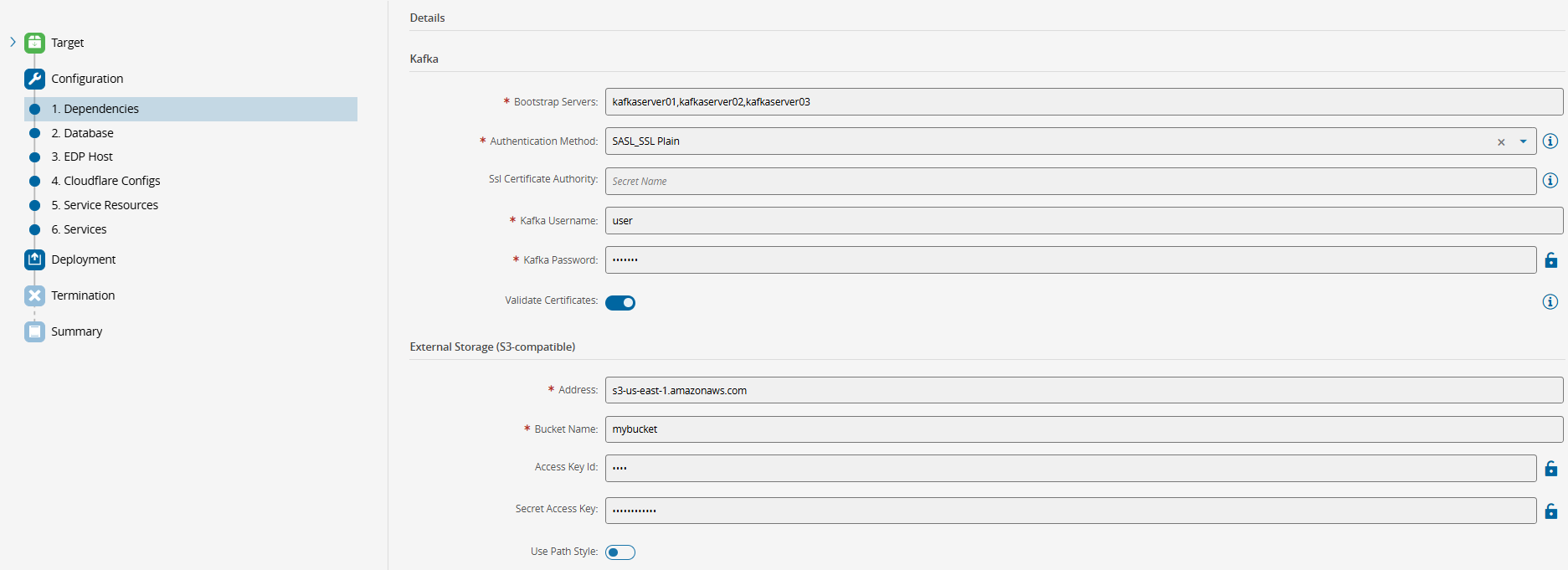Viewport: 1568px width, 570px height.
Task: Click the Secret Access Key lock icon
Action: pyautogui.click(x=1550, y=511)
